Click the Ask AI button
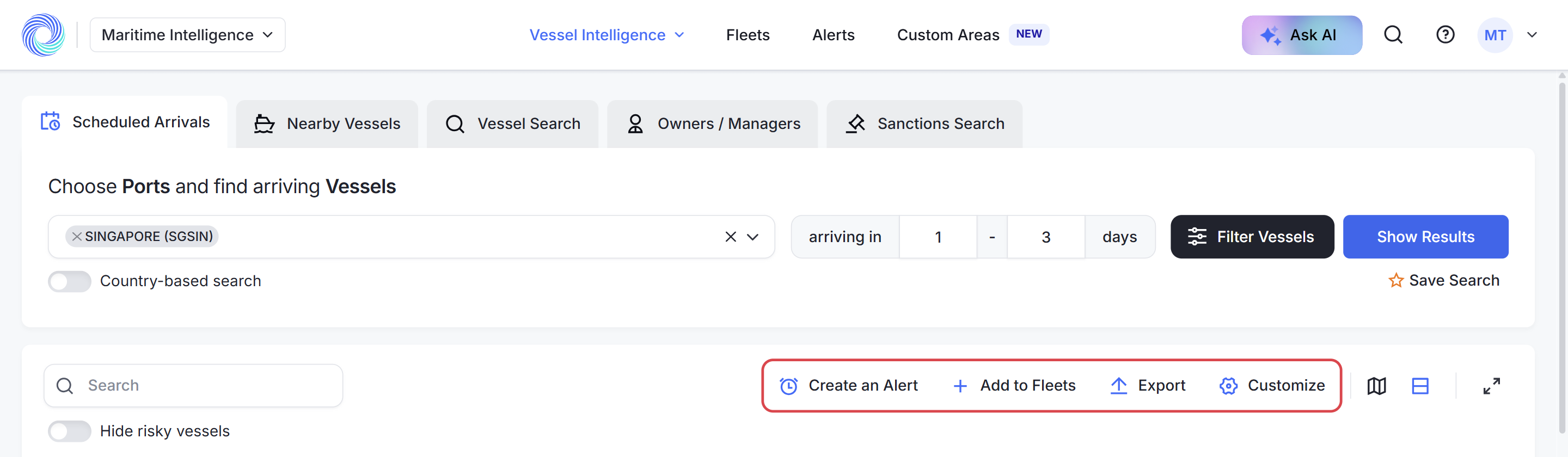The image size is (1568, 457). (x=1301, y=35)
